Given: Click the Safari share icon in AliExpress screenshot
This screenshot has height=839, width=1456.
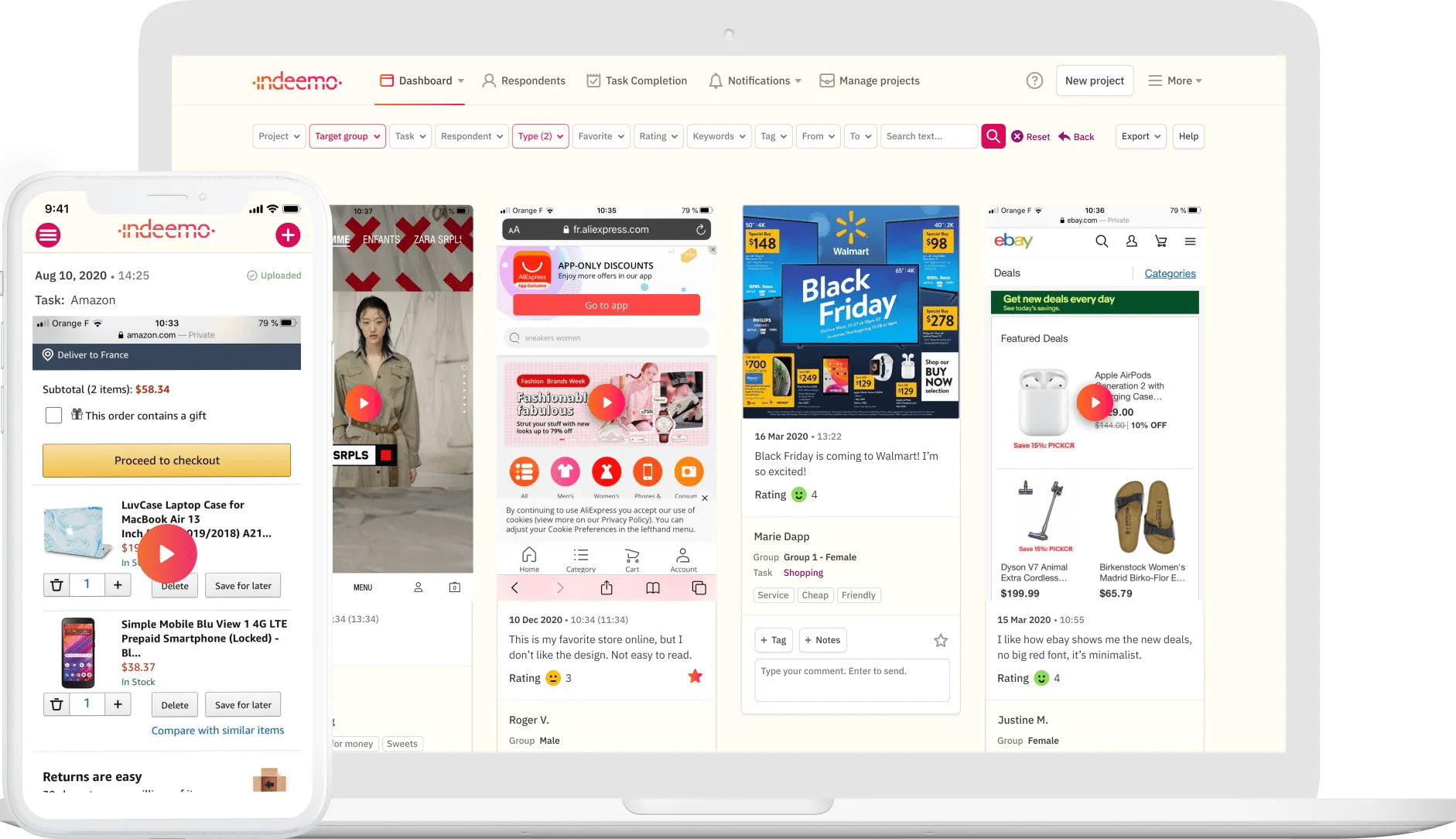Looking at the screenshot, I should click(x=607, y=588).
